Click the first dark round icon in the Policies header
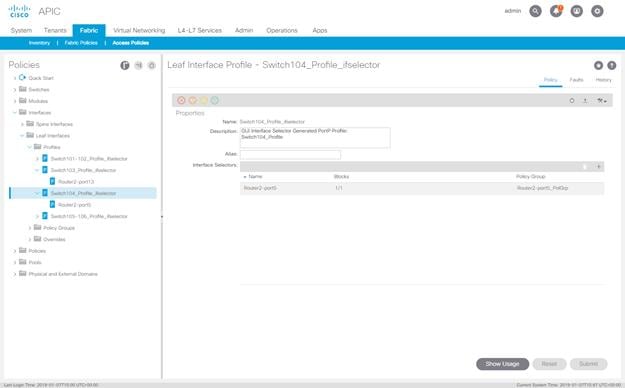The width and height of the screenshot is (625, 388). tap(125, 65)
